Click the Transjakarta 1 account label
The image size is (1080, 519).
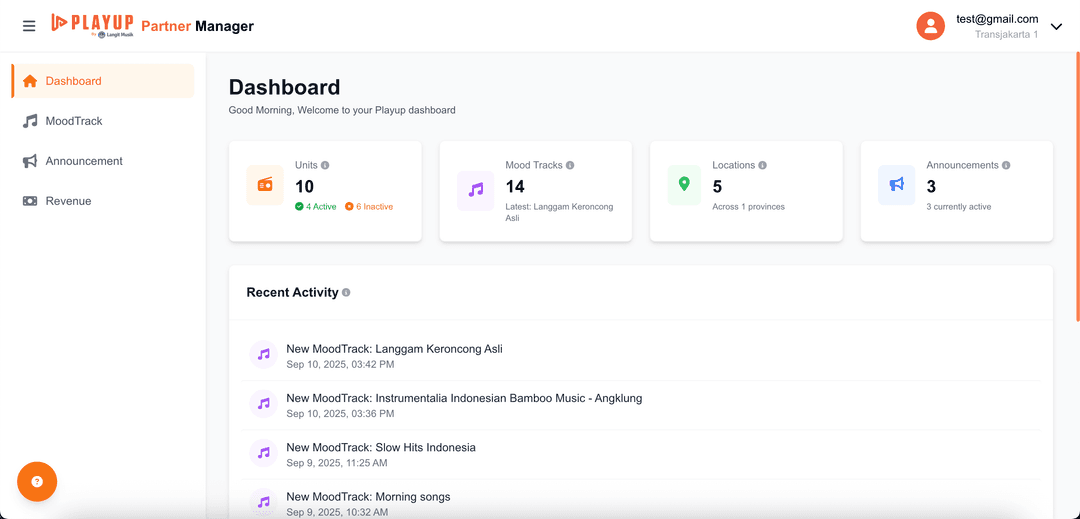pos(1006,34)
